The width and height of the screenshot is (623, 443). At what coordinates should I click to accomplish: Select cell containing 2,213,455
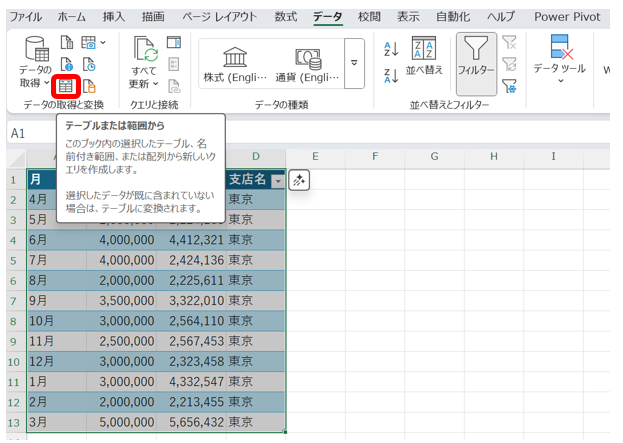192,402
